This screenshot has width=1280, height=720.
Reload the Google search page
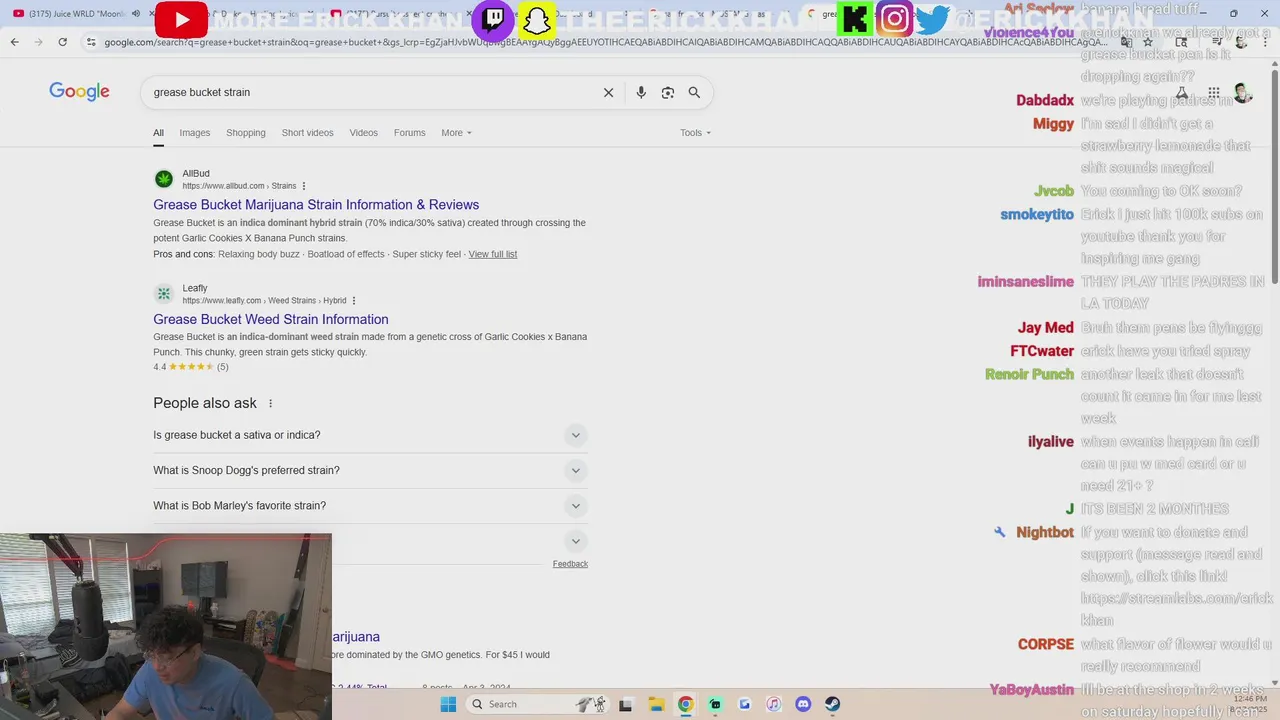pos(63,42)
